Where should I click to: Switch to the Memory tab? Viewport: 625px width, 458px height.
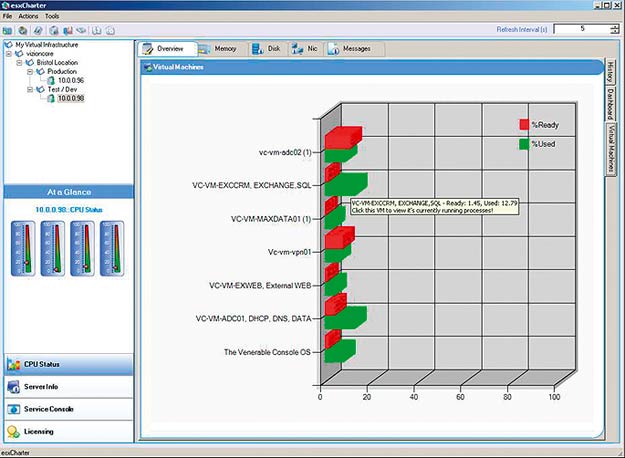pos(217,48)
